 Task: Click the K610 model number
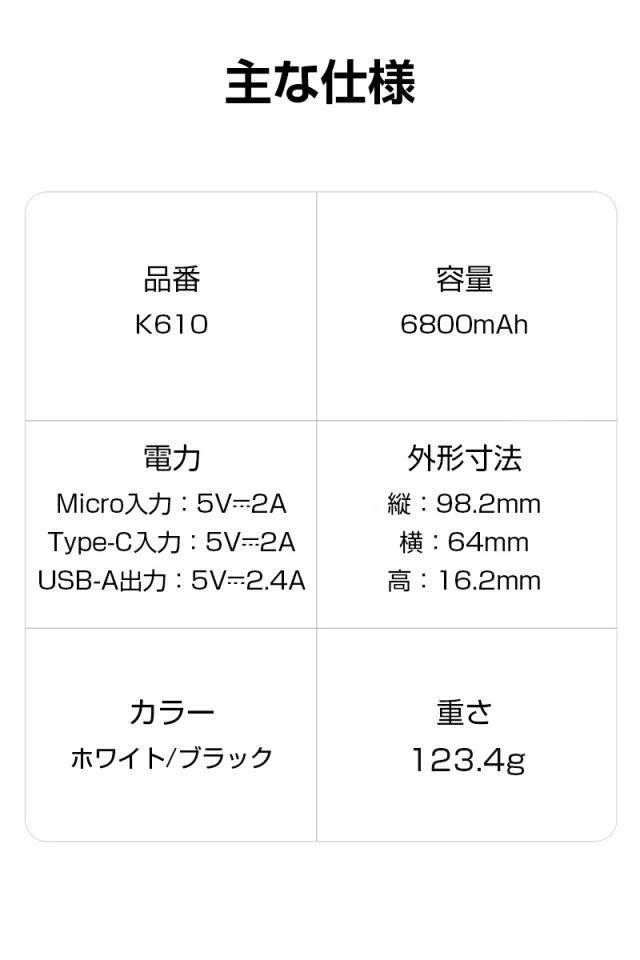[x=172, y=325]
